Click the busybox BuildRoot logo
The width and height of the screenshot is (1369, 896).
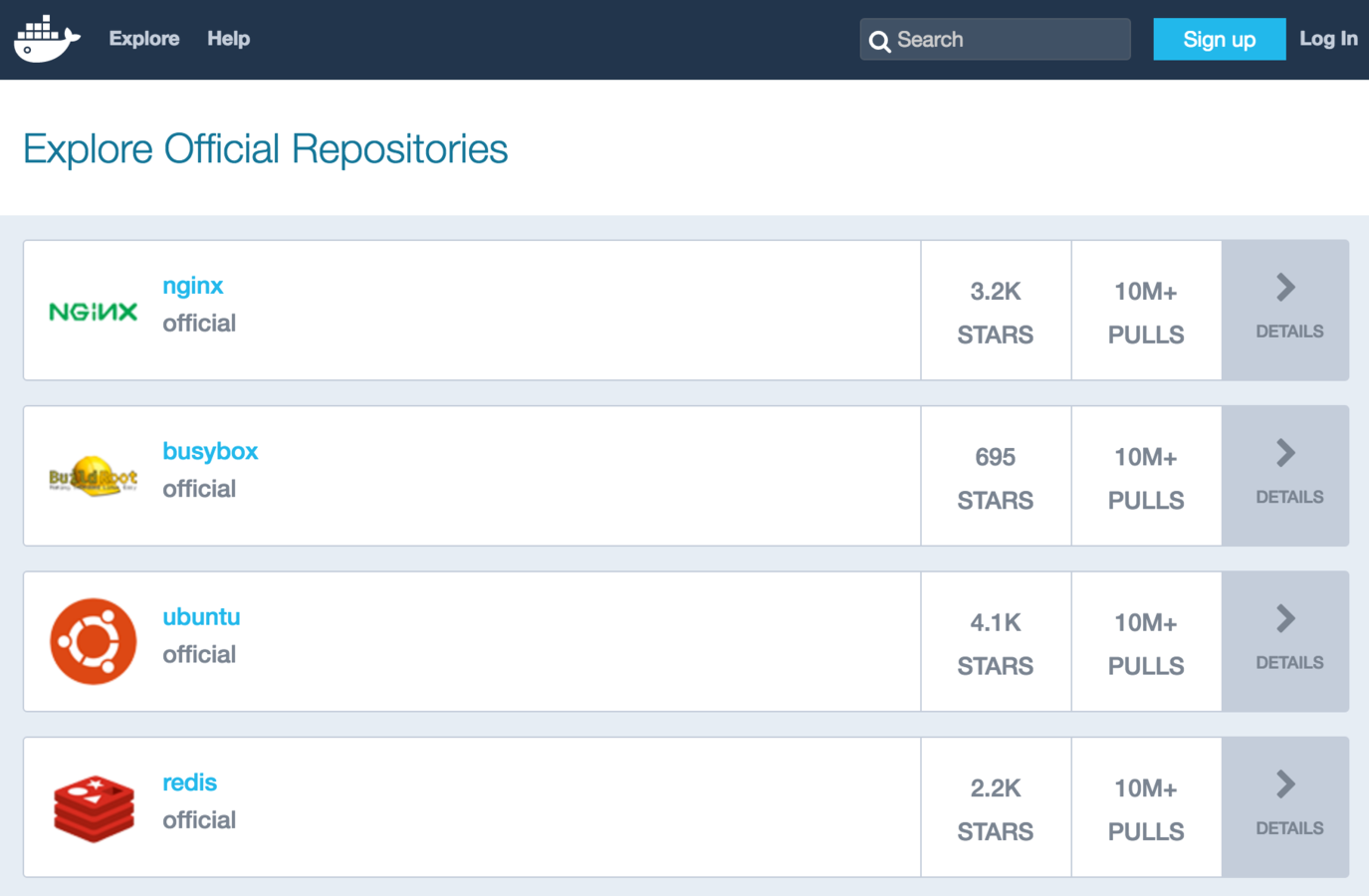tap(94, 477)
